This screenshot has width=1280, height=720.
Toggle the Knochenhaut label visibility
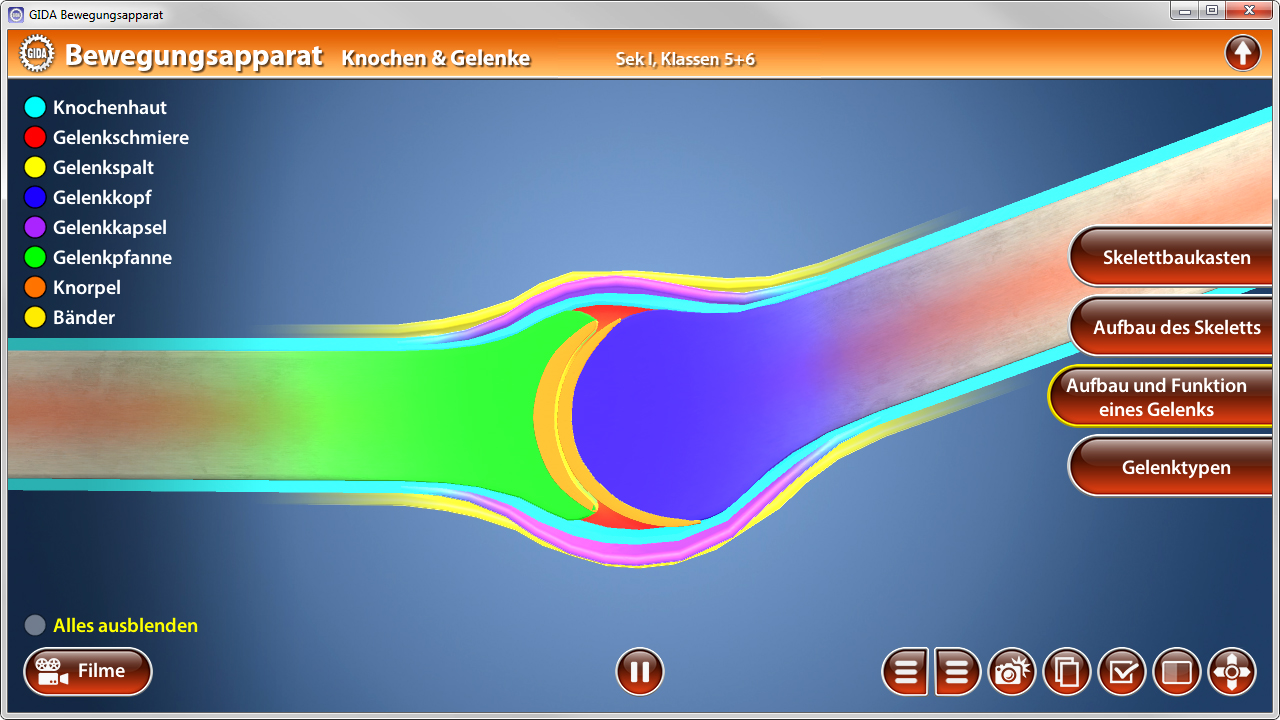110,107
